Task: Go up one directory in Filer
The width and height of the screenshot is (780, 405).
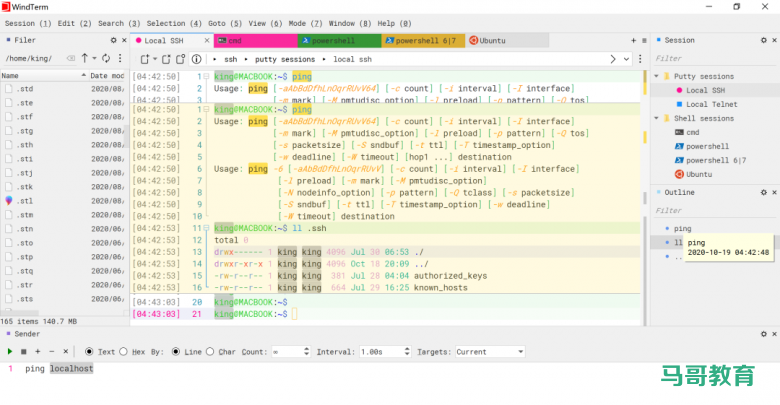Action: (x=85, y=58)
